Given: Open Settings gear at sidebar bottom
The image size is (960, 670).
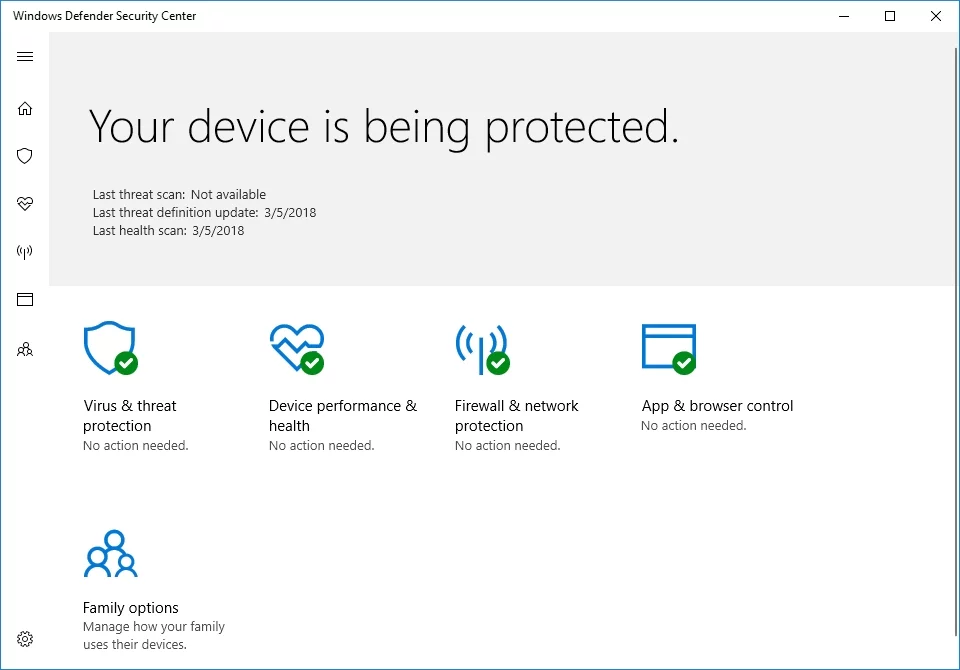Looking at the screenshot, I should click(x=25, y=639).
